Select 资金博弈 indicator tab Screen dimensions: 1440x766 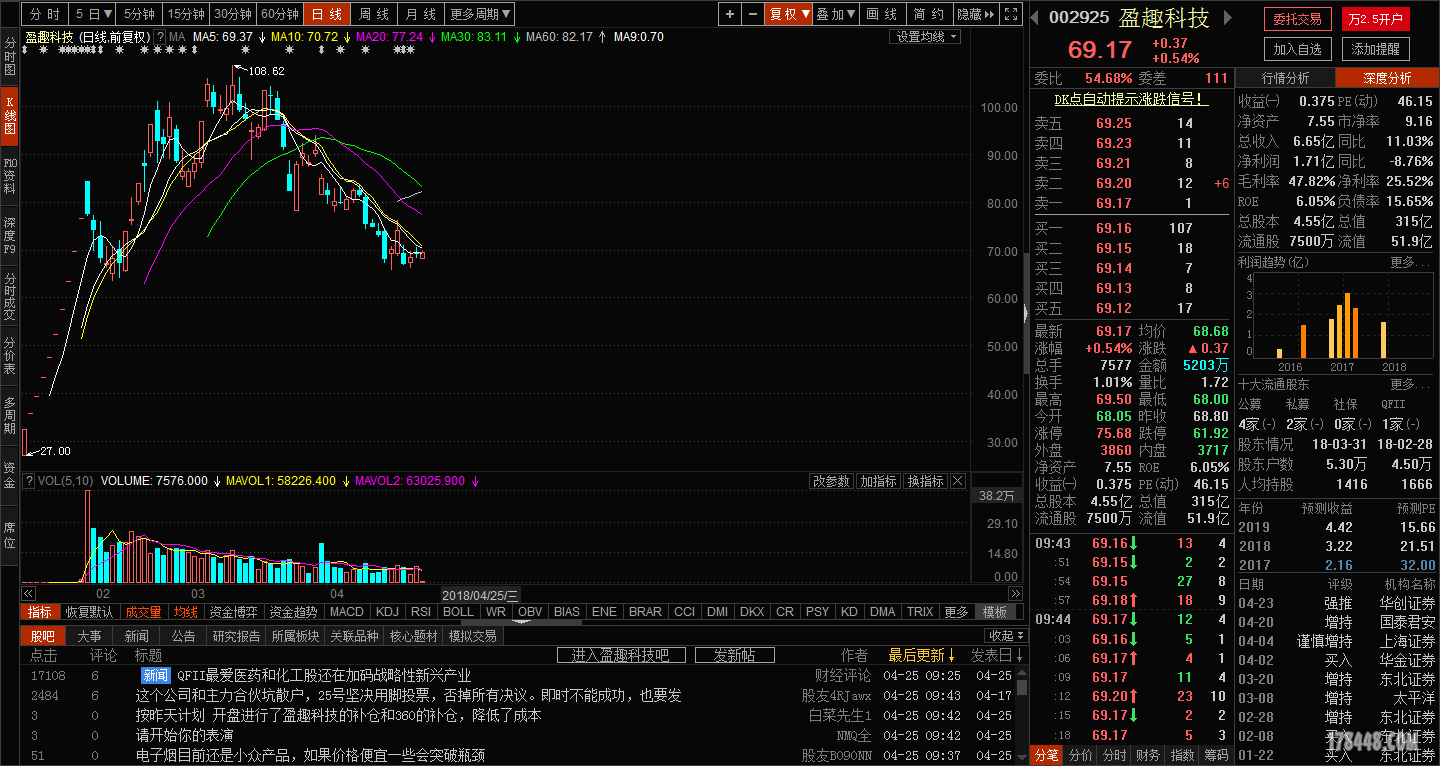pos(233,612)
